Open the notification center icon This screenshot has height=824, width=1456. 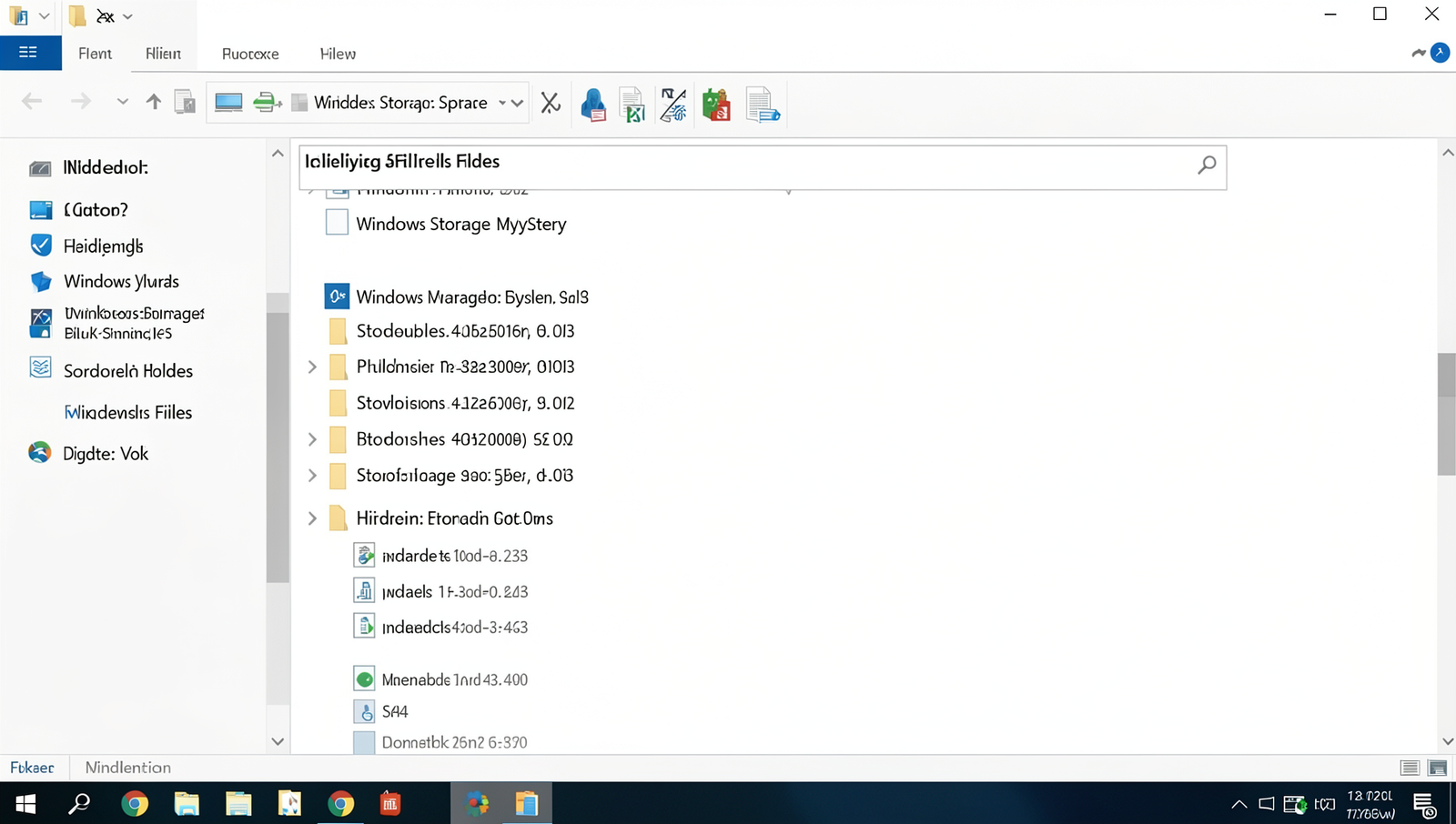pos(1425,805)
